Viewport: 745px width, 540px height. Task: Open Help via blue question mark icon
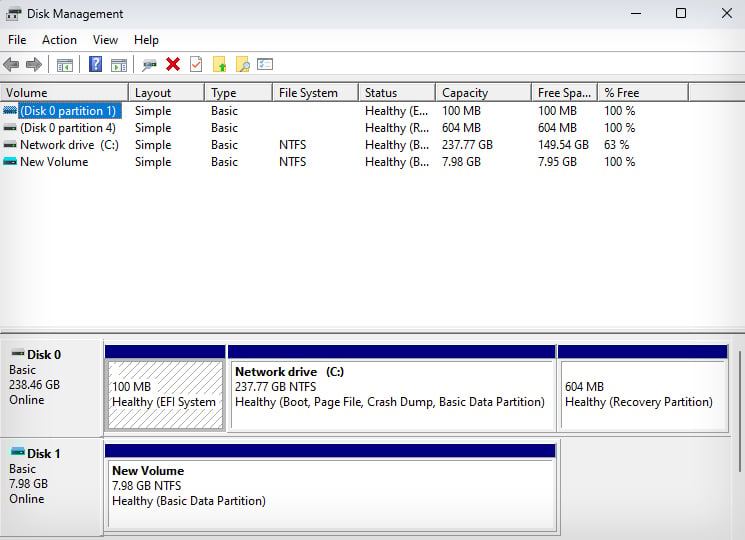(x=96, y=65)
